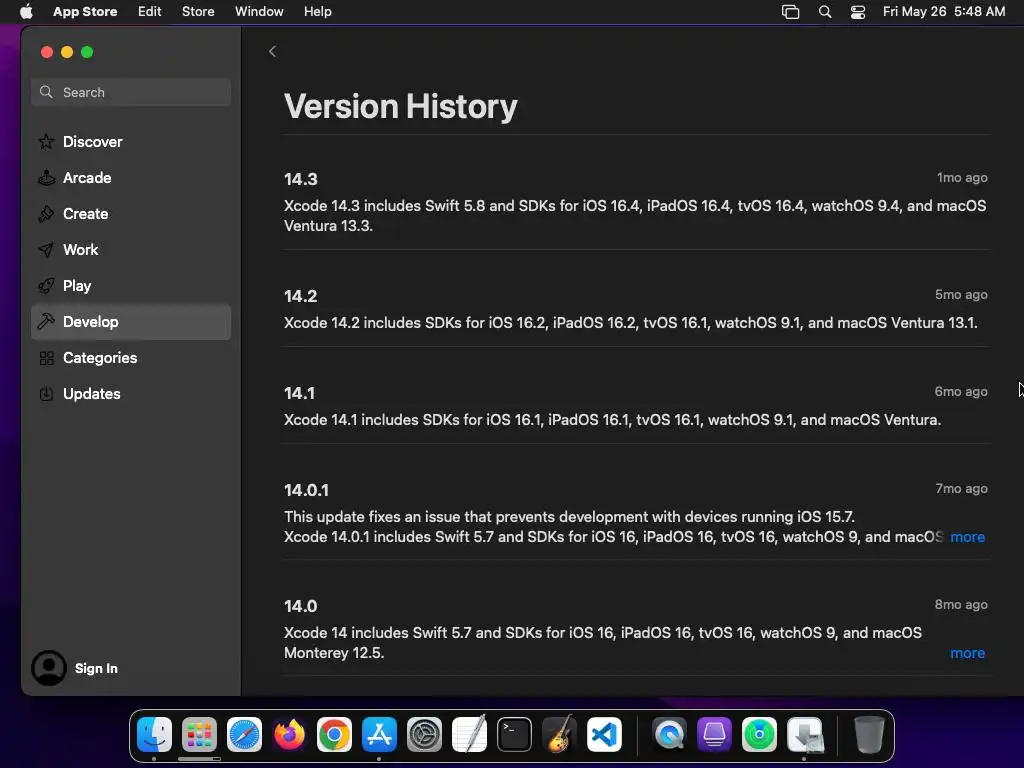Click the '5mo ago' date label
Screen dimensions: 1024x768
pos(961,295)
